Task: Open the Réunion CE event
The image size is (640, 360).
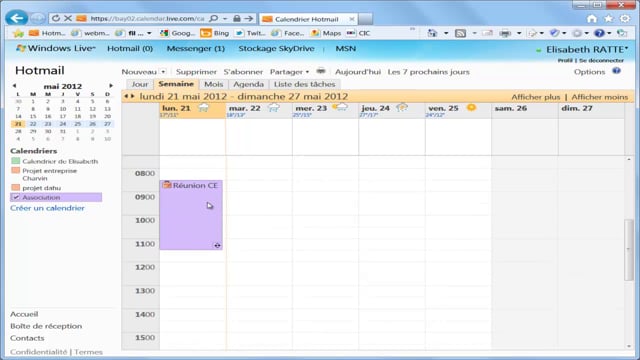Action: tap(191, 215)
